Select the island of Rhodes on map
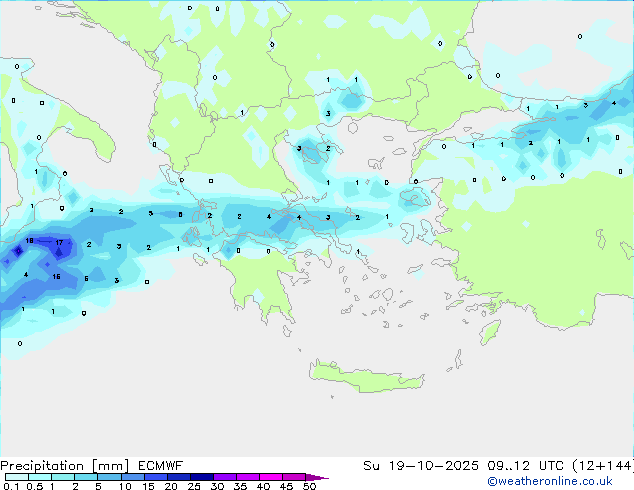 (490, 332)
